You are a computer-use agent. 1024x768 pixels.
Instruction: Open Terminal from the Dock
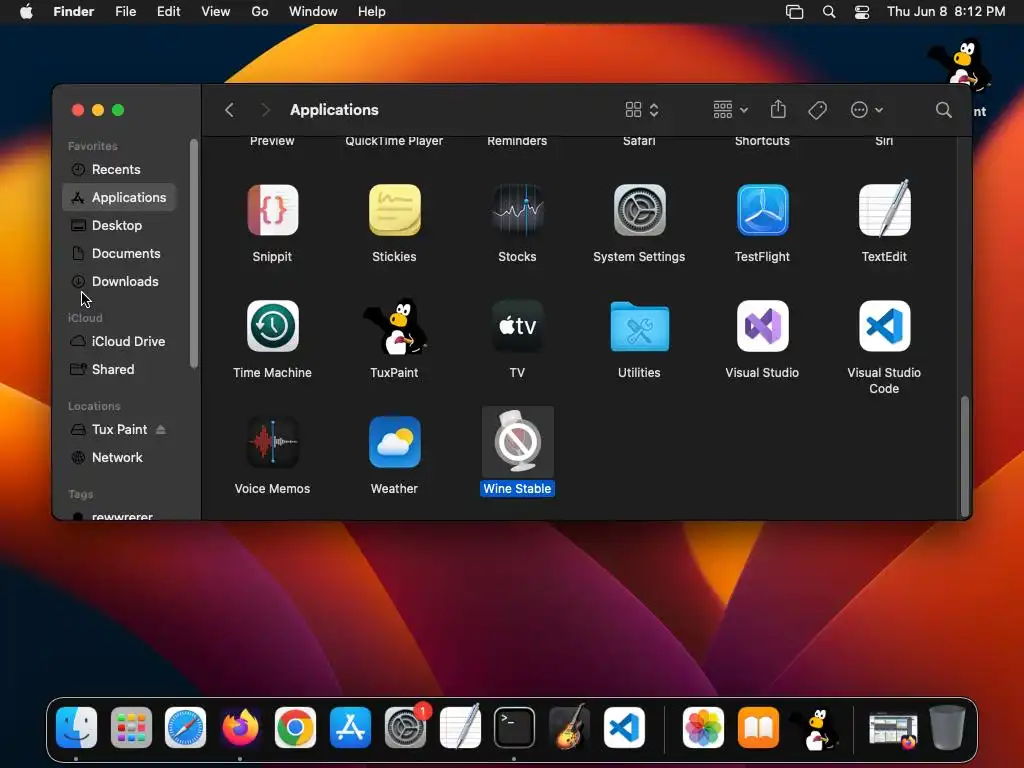(515, 728)
